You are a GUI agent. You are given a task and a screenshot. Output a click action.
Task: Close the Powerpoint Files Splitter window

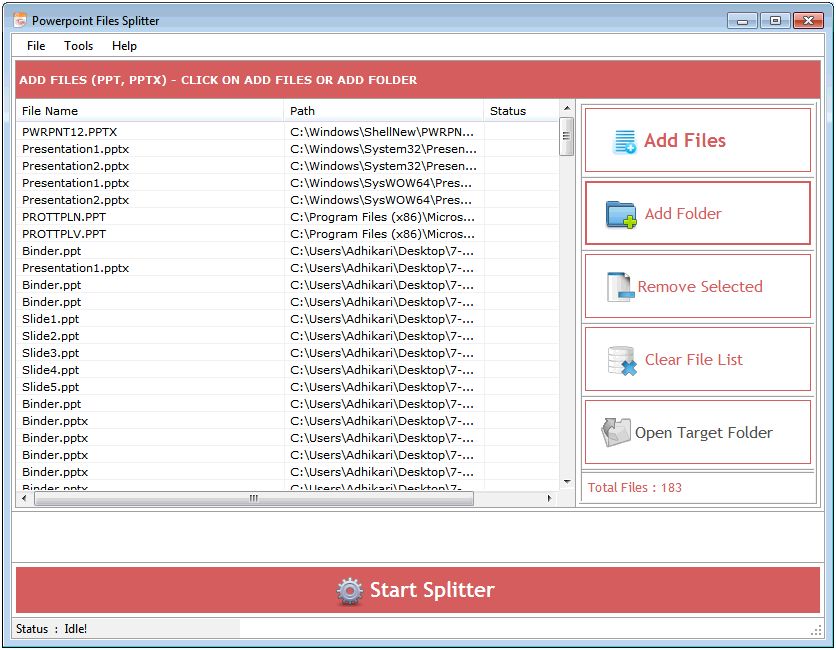coord(808,21)
